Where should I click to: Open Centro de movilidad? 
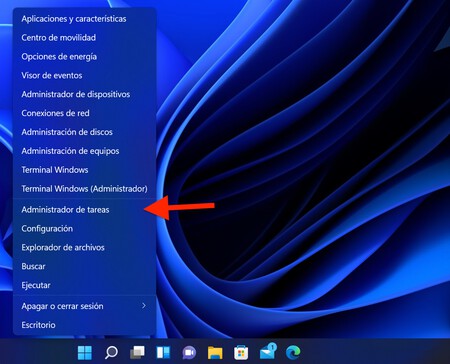click(x=84, y=38)
